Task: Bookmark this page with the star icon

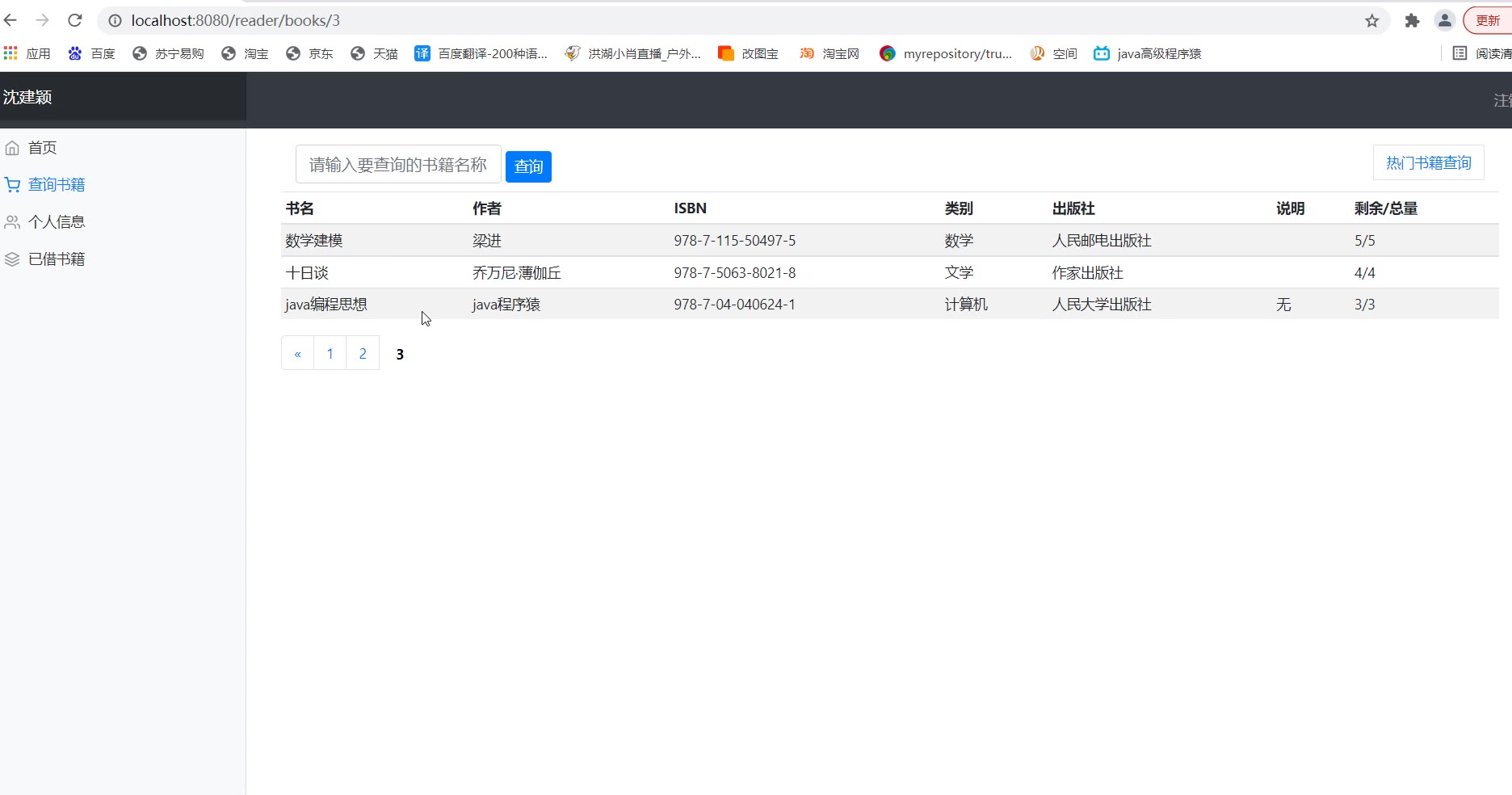Action: (1371, 21)
